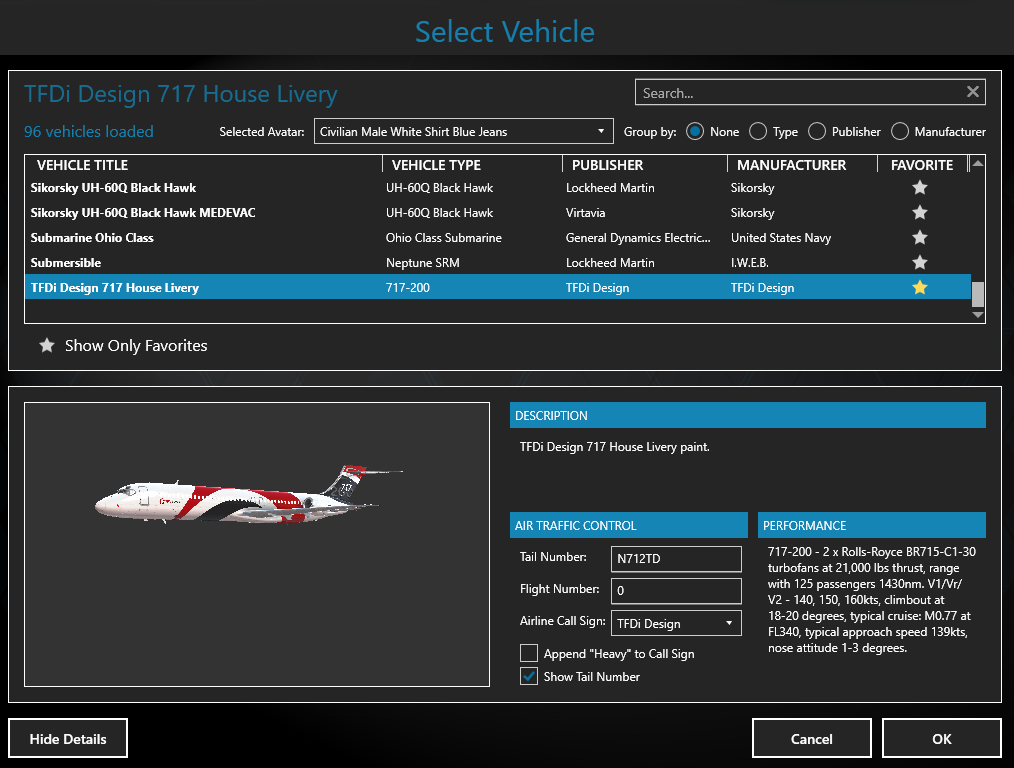Click the DESCRIPTION section header
Viewport: 1014px width, 768px height.
click(748, 415)
